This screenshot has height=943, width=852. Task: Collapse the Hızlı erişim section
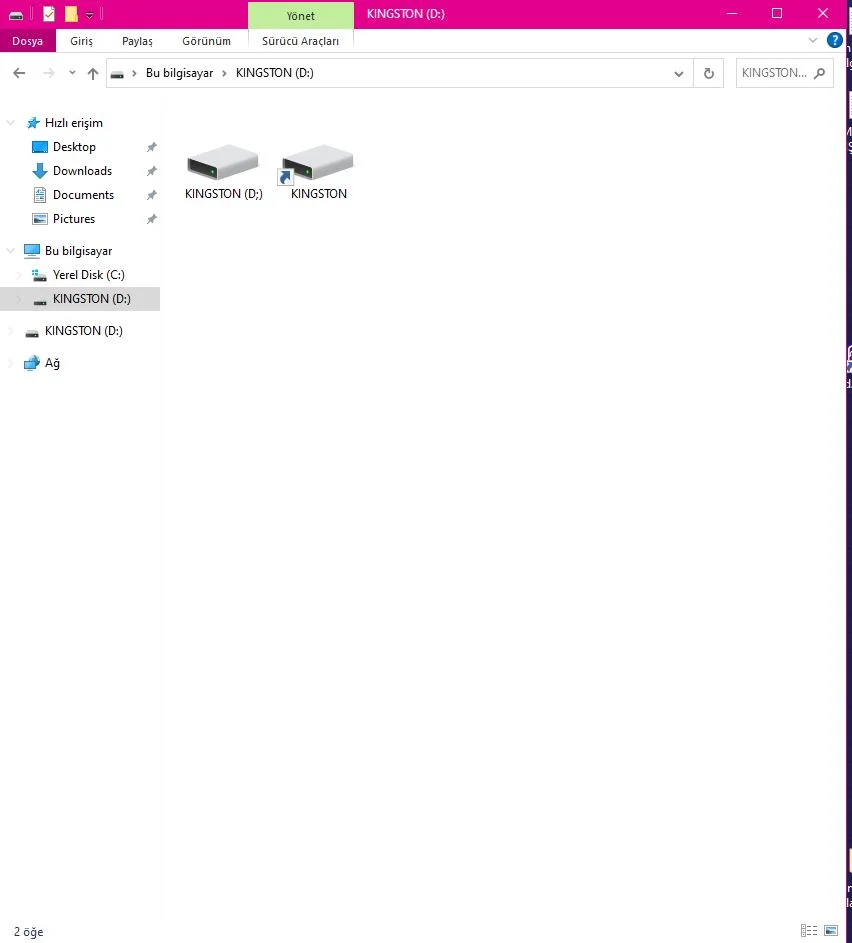(x=11, y=123)
